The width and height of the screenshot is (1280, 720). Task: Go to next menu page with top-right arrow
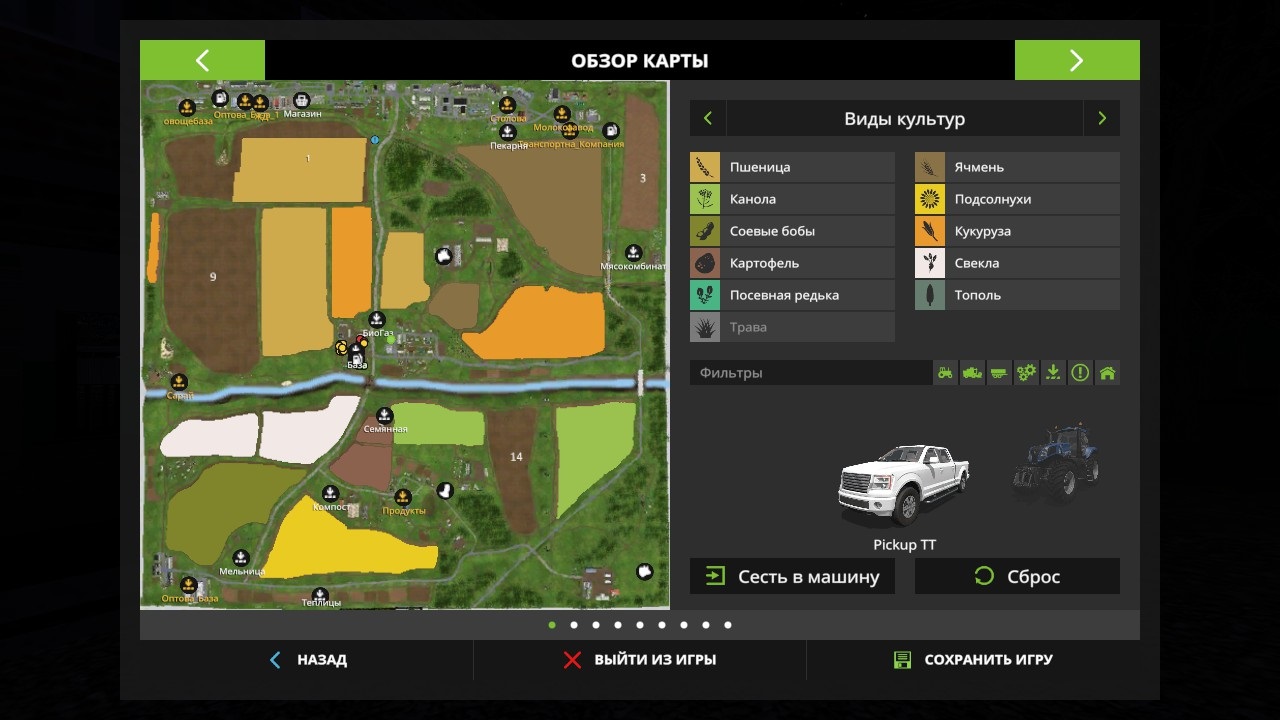tap(1077, 60)
